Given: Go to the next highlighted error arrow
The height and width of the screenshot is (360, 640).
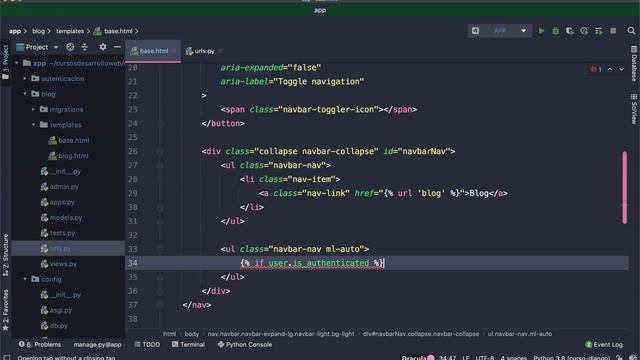Looking at the screenshot, I should 621,69.
